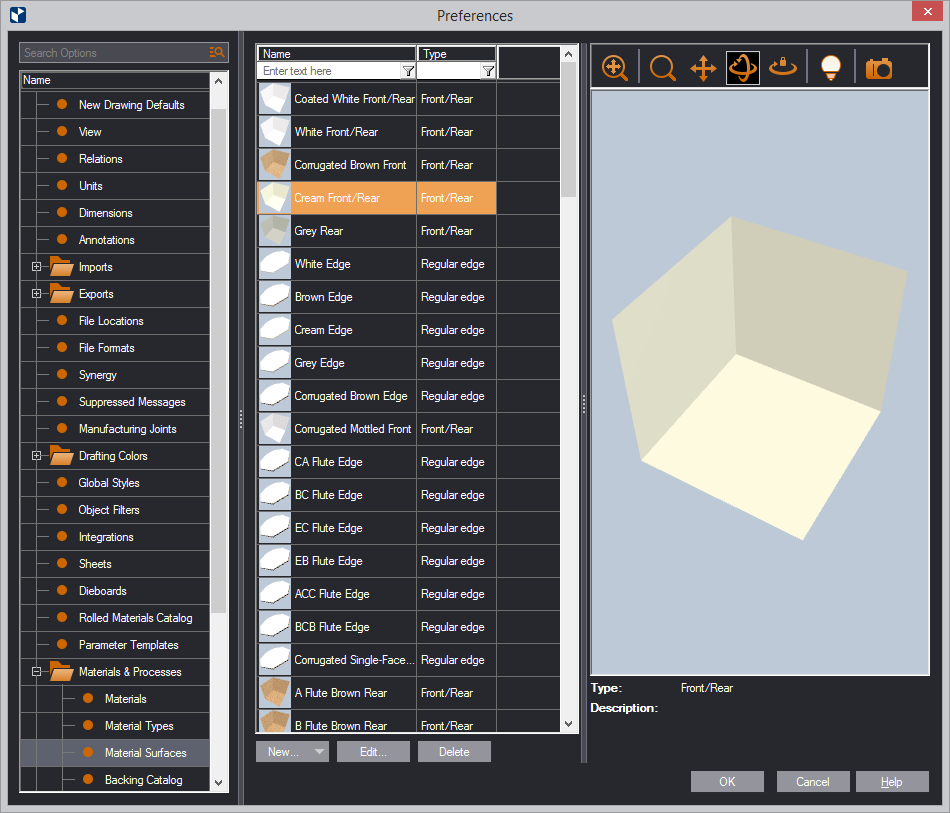
Task: Click the Name filter text field
Action: 330,71
